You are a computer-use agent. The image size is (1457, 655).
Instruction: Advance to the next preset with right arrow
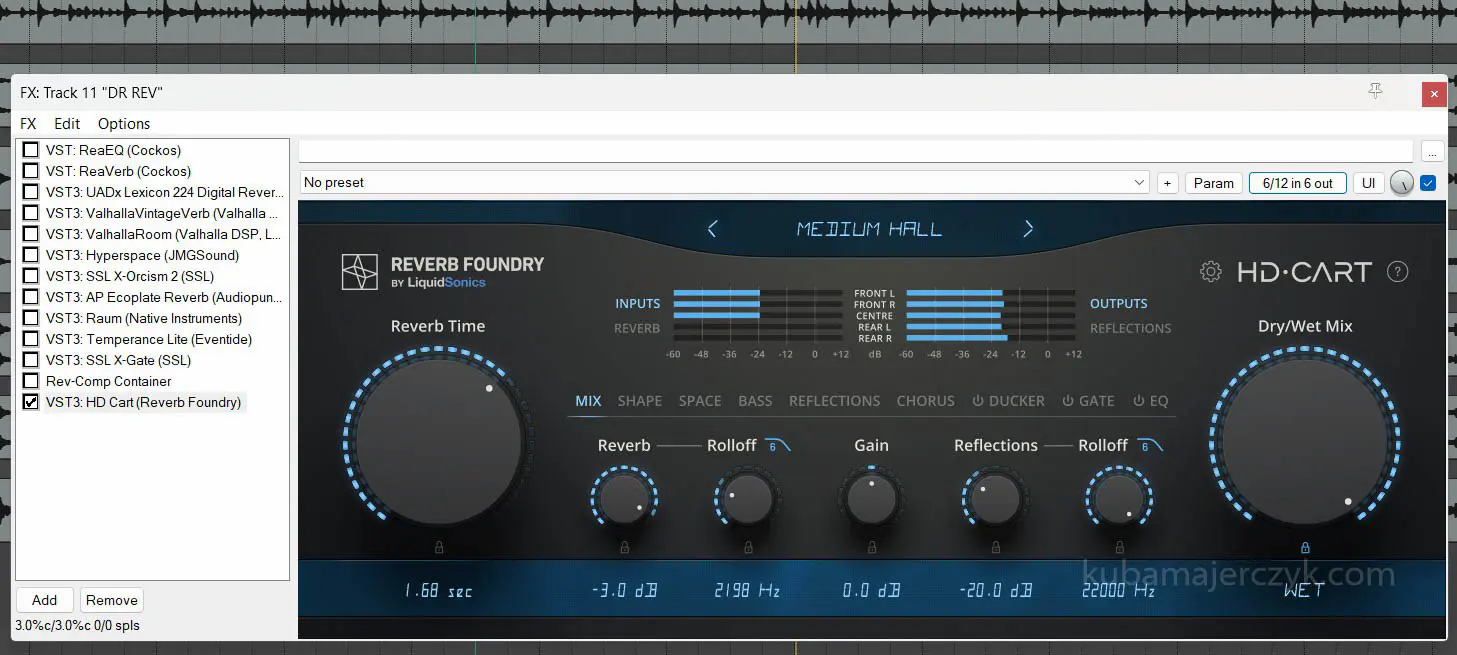[1028, 229]
